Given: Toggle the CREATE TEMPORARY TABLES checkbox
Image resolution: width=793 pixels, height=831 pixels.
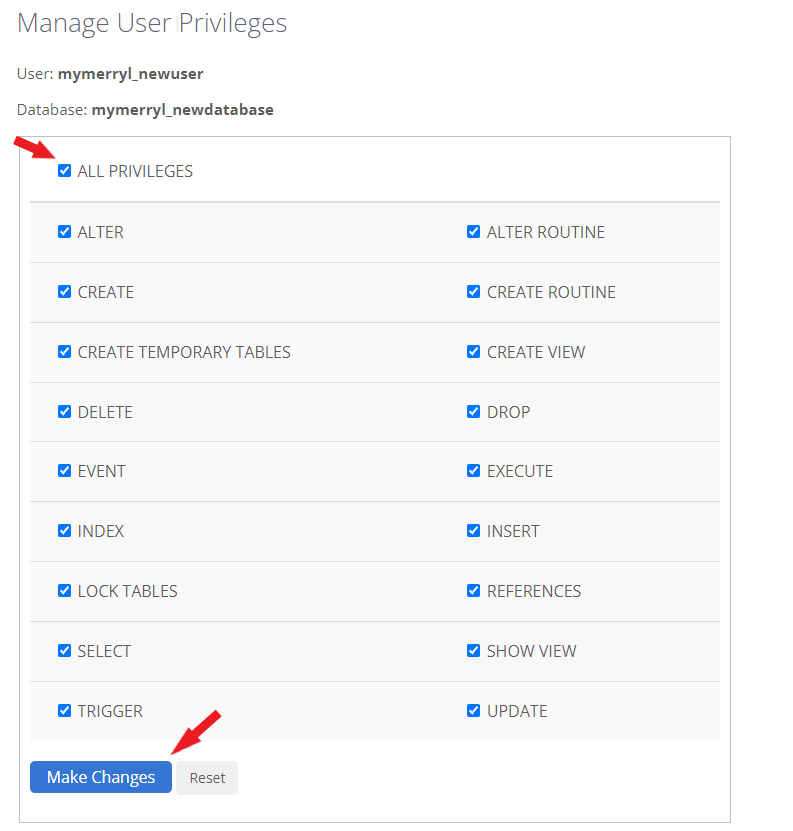Looking at the screenshot, I should (x=64, y=351).
